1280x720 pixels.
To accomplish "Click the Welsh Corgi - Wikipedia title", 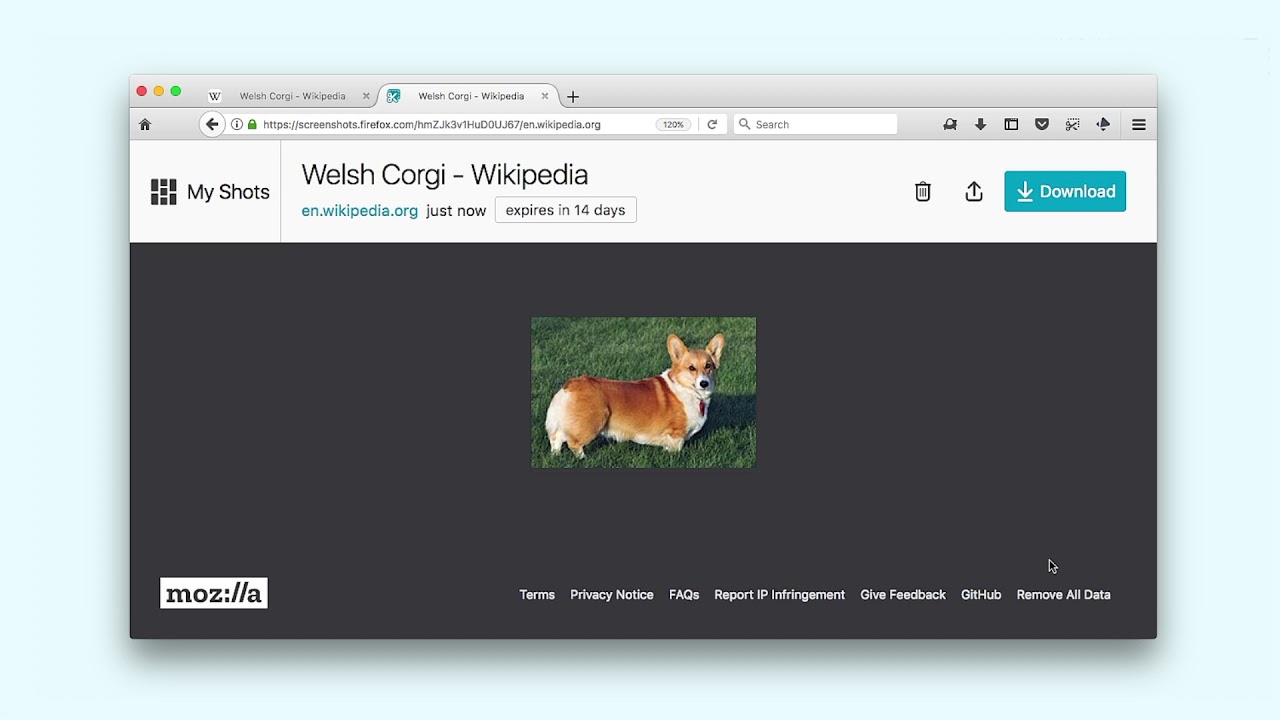I will click(x=445, y=174).
